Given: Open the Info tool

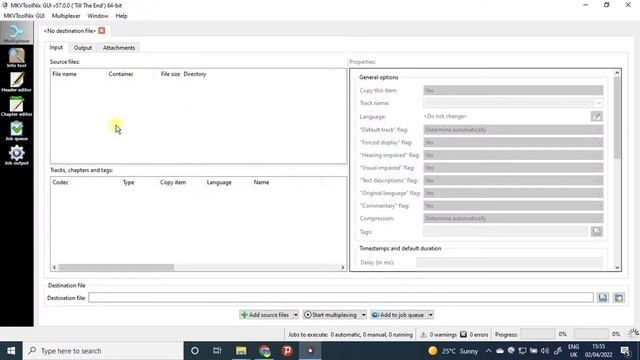Looking at the screenshot, I should pyautogui.click(x=16, y=58).
